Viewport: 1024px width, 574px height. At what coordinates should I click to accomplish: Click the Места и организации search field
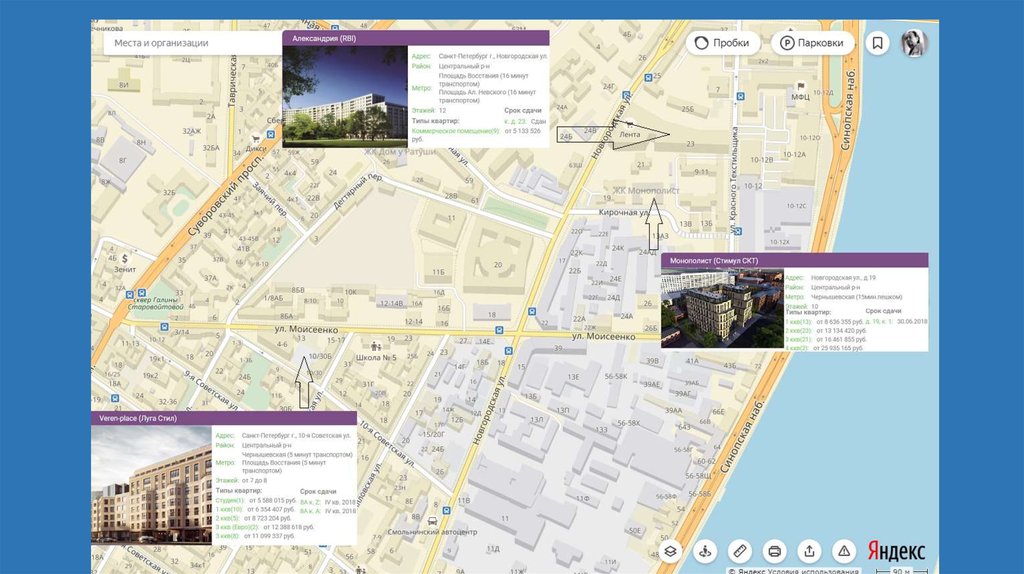click(x=190, y=43)
